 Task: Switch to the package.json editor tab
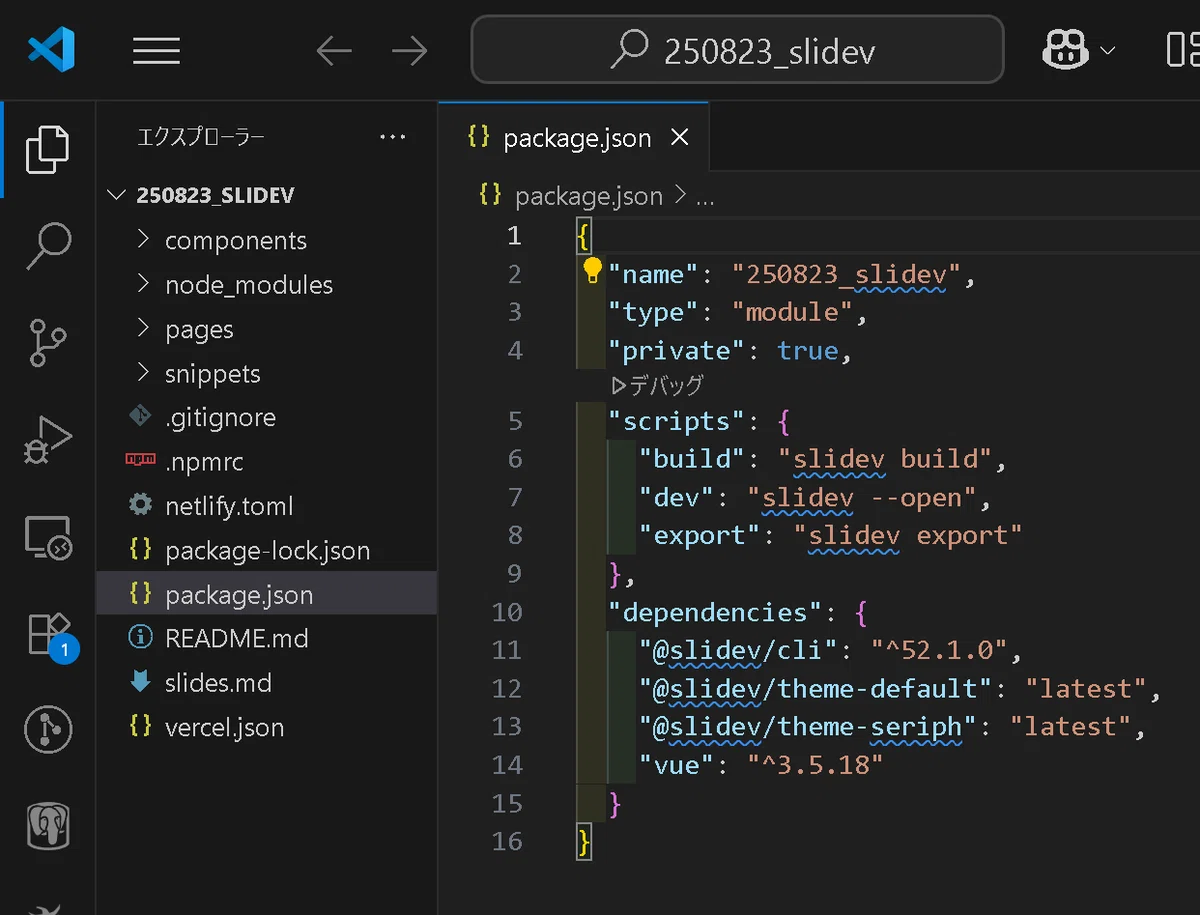click(573, 138)
